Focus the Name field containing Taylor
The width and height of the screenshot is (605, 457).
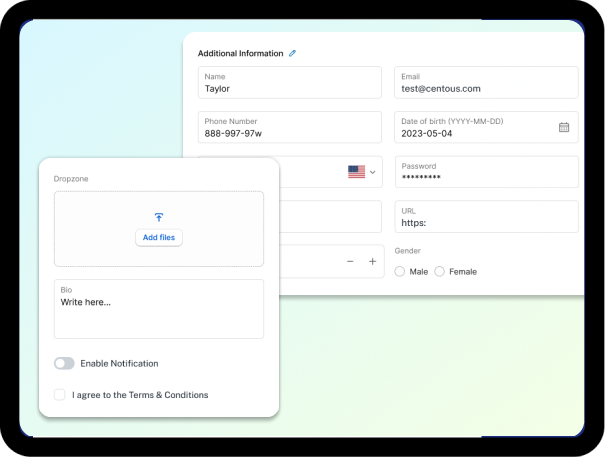click(290, 83)
